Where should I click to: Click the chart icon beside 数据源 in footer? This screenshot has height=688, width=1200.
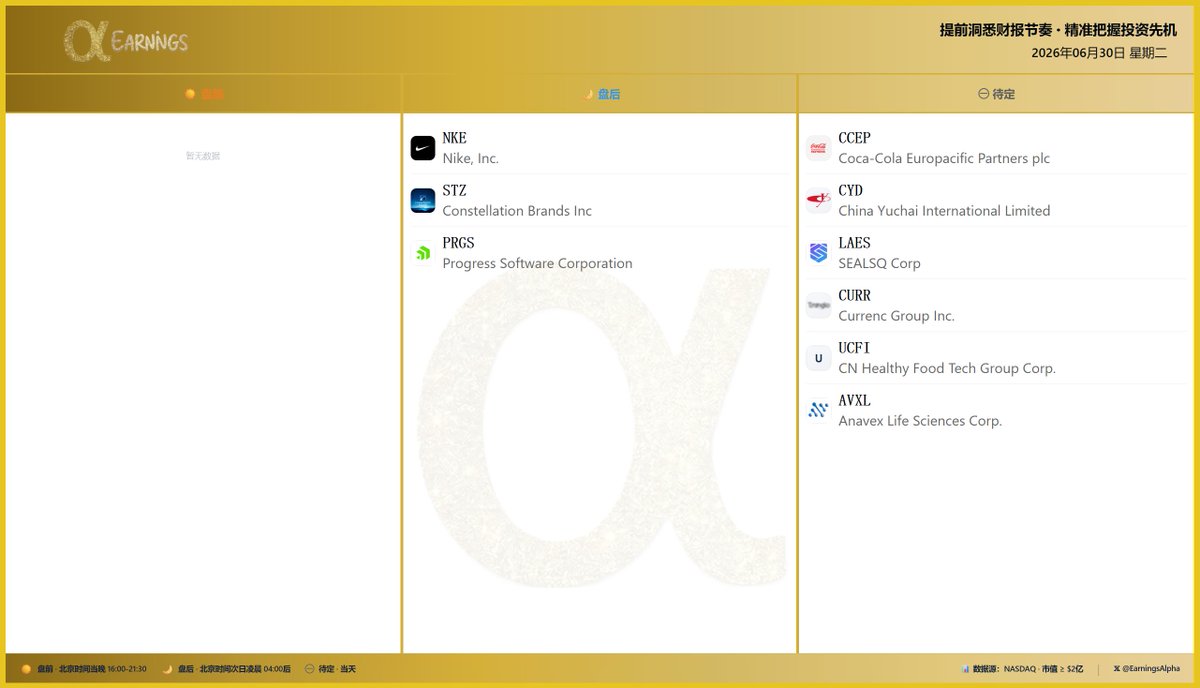965,669
